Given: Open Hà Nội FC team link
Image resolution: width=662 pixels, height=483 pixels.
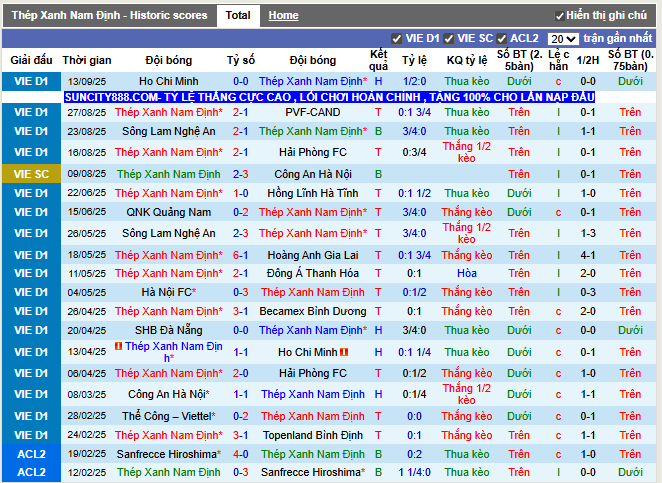Looking at the screenshot, I should click(168, 292).
